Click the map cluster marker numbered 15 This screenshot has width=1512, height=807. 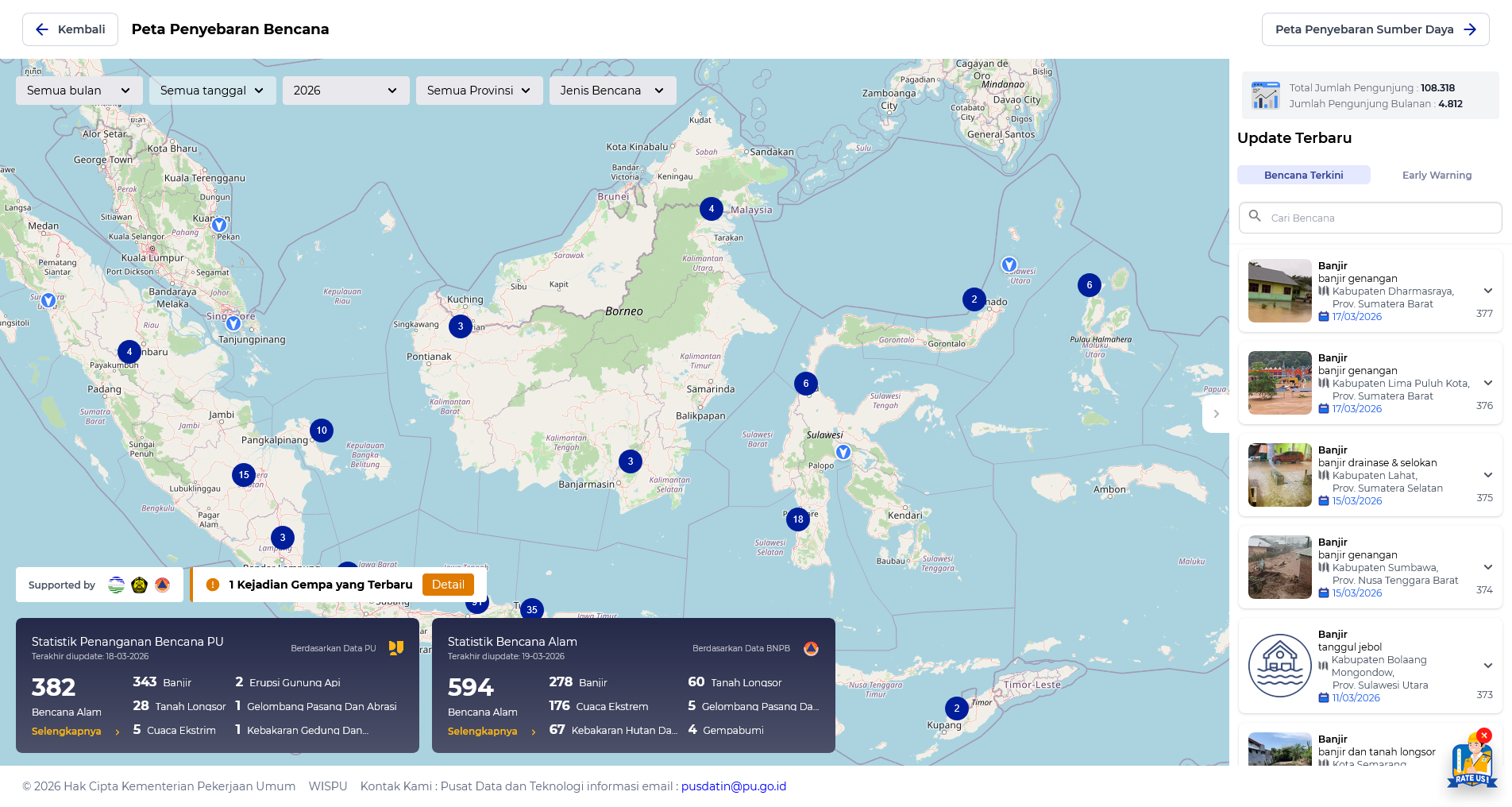tap(244, 475)
